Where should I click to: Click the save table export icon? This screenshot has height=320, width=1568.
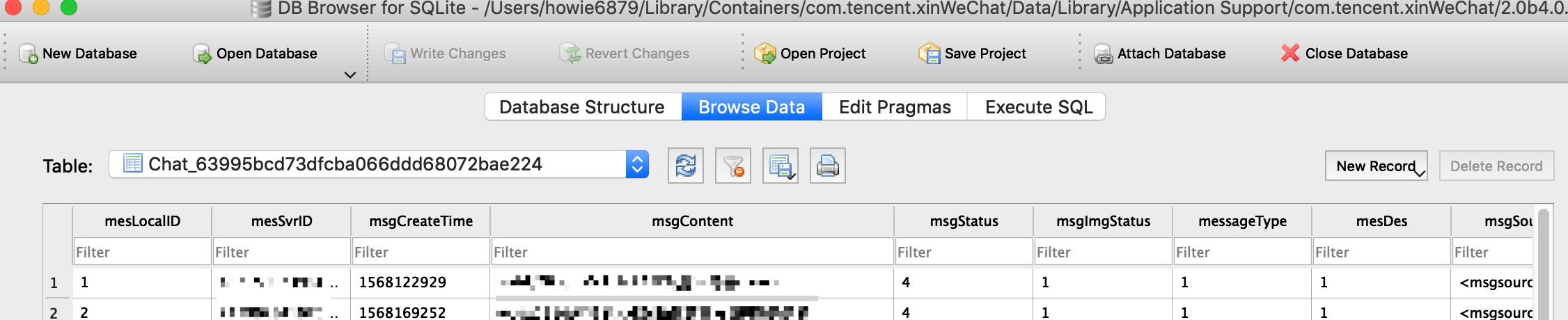tap(781, 166)
